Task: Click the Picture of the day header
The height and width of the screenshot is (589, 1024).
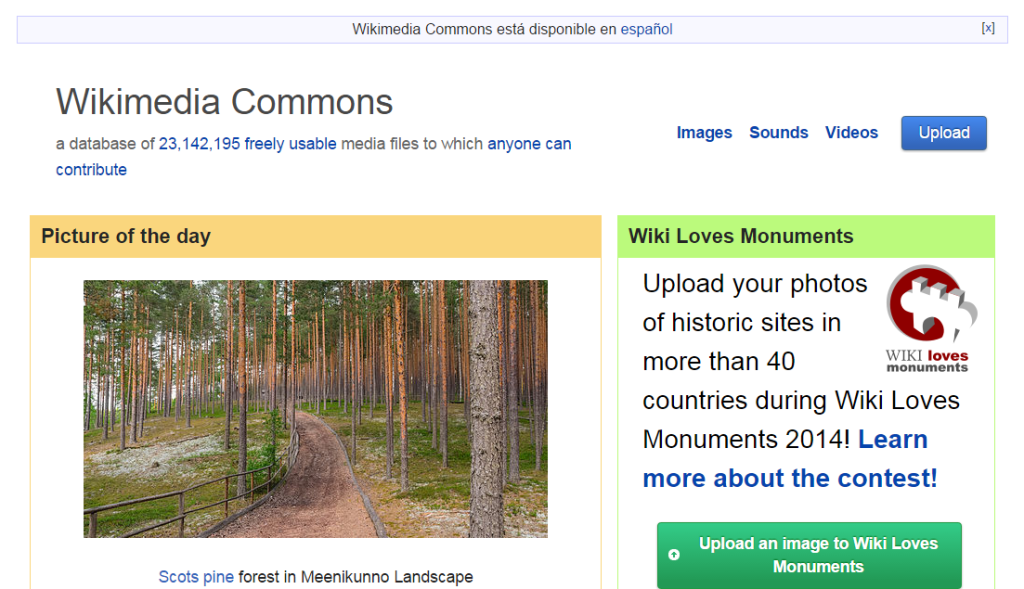Action: point(126,236)
